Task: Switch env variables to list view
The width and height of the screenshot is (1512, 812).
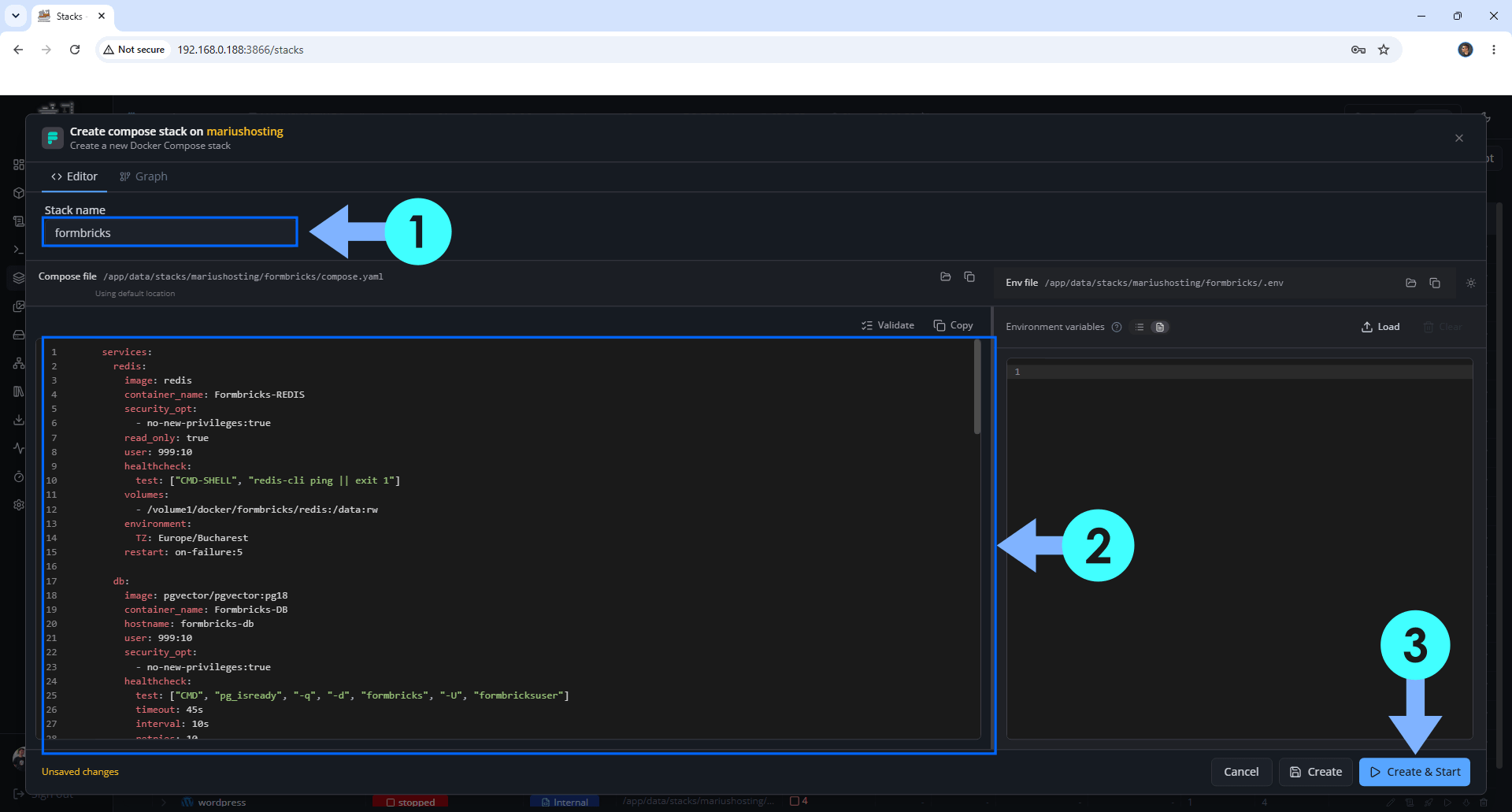Action: tap(1140, 327)
